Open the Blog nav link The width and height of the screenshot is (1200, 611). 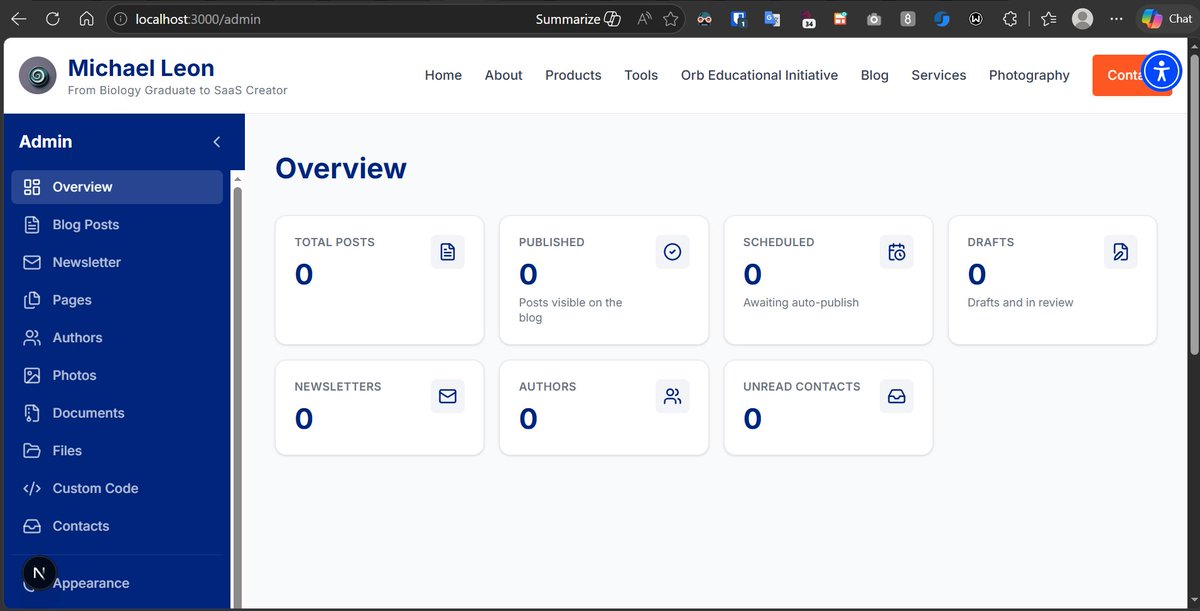[874, 75]
